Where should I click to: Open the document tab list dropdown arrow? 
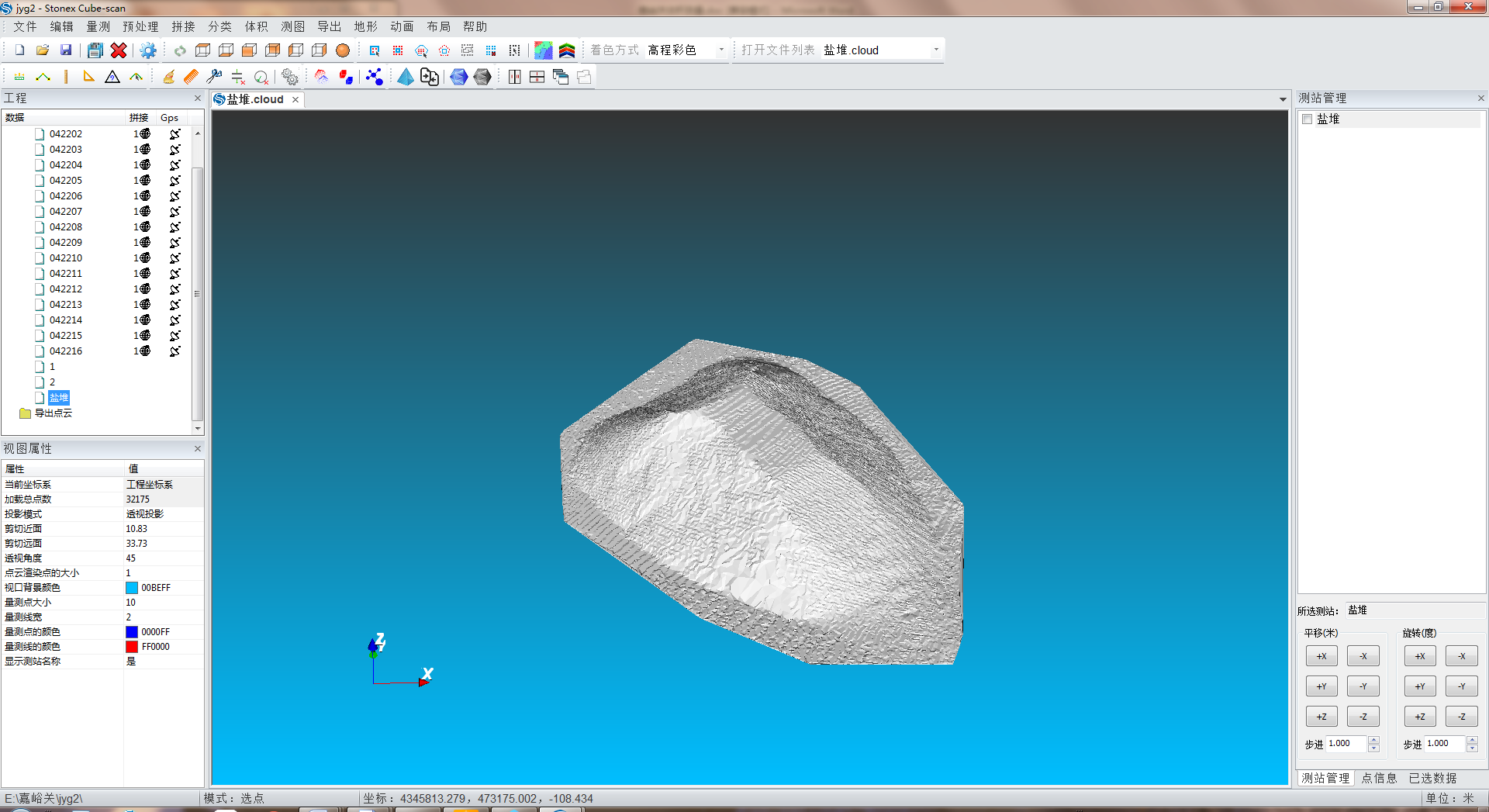pyautogui.click(x=1283, y=100)
